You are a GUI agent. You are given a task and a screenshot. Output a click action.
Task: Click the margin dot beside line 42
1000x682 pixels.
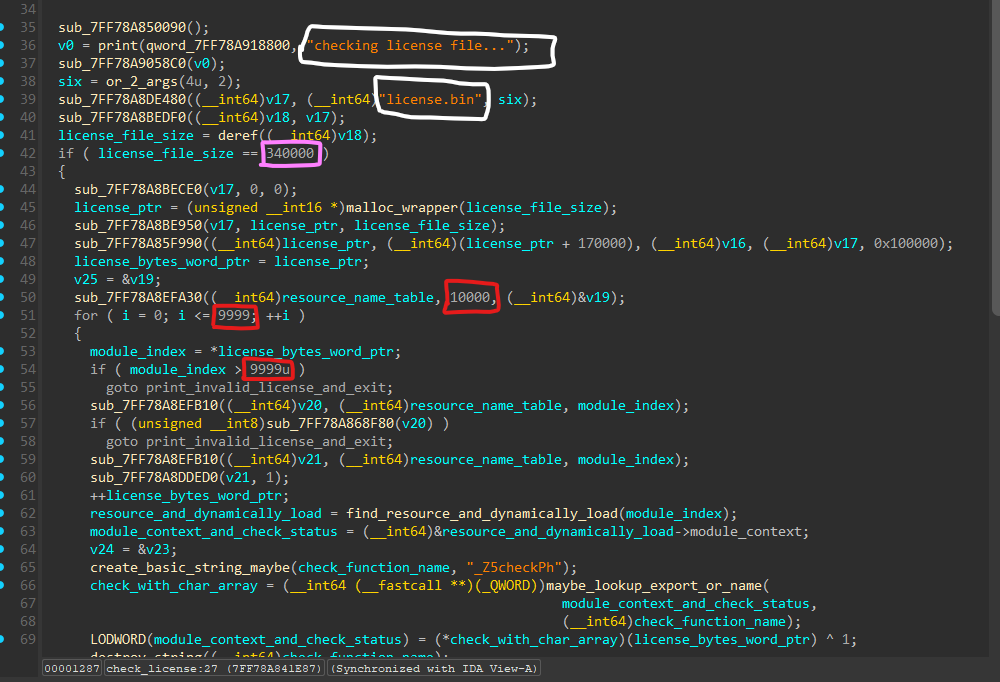pos(4,154)
